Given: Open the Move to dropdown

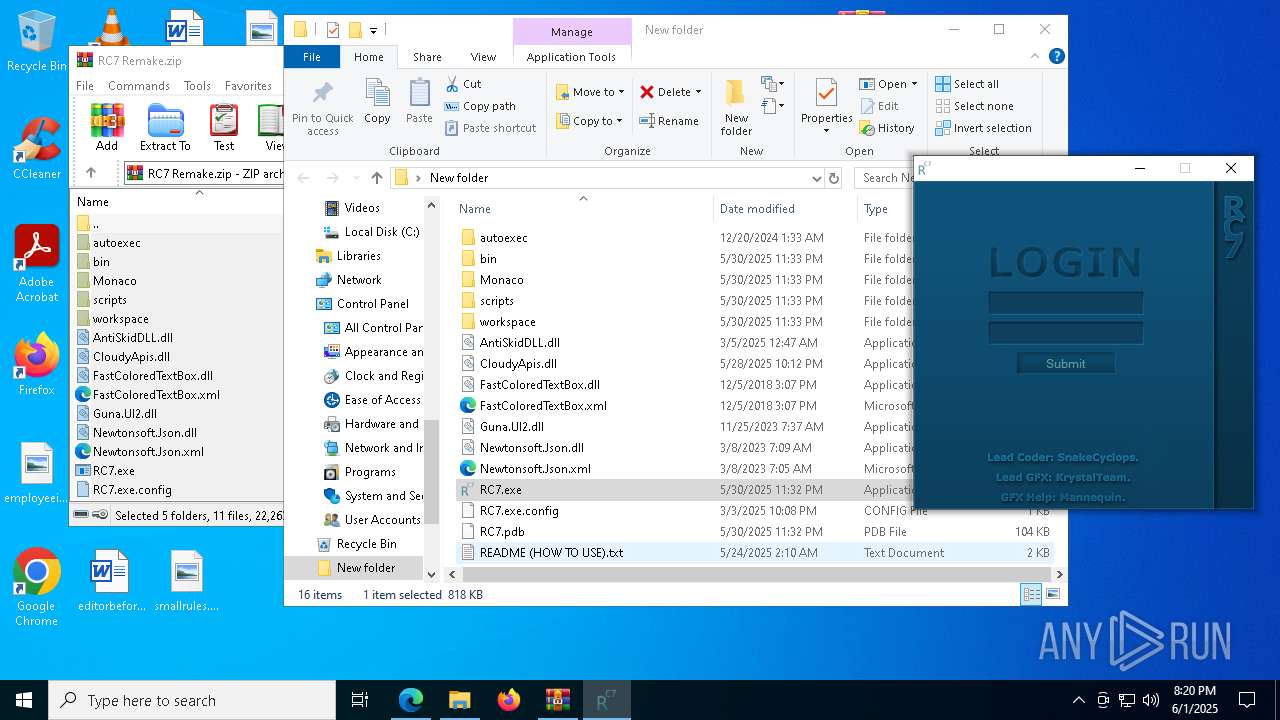Looking at the screenshot, I should pyautogui.click(x=590, y=92).
